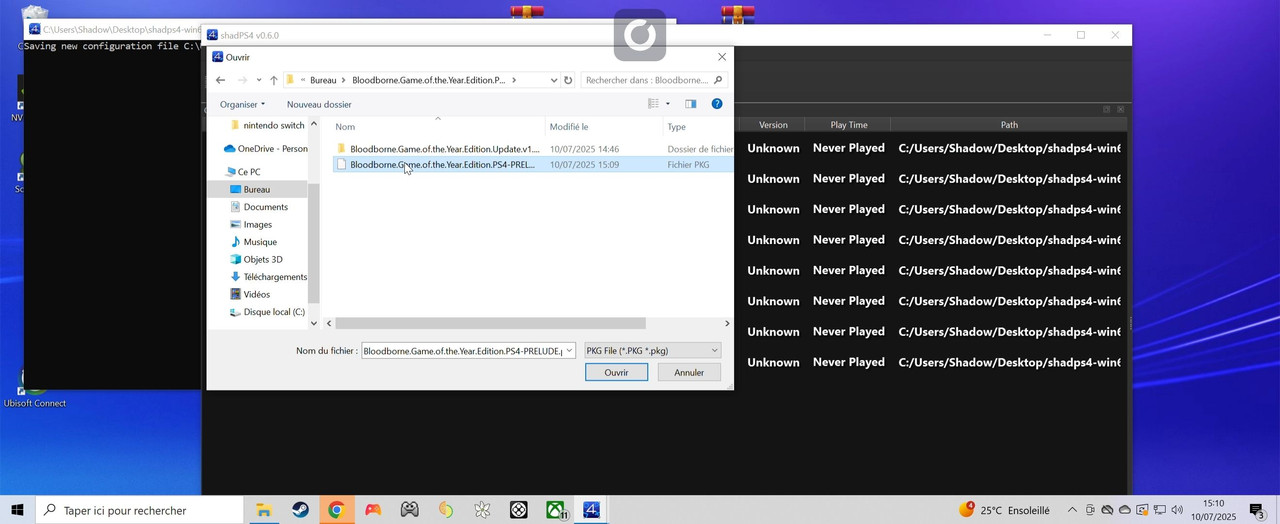
Task: Open Documents in the navigation pane
Action: pyautogui.click(x=259, y=207)
